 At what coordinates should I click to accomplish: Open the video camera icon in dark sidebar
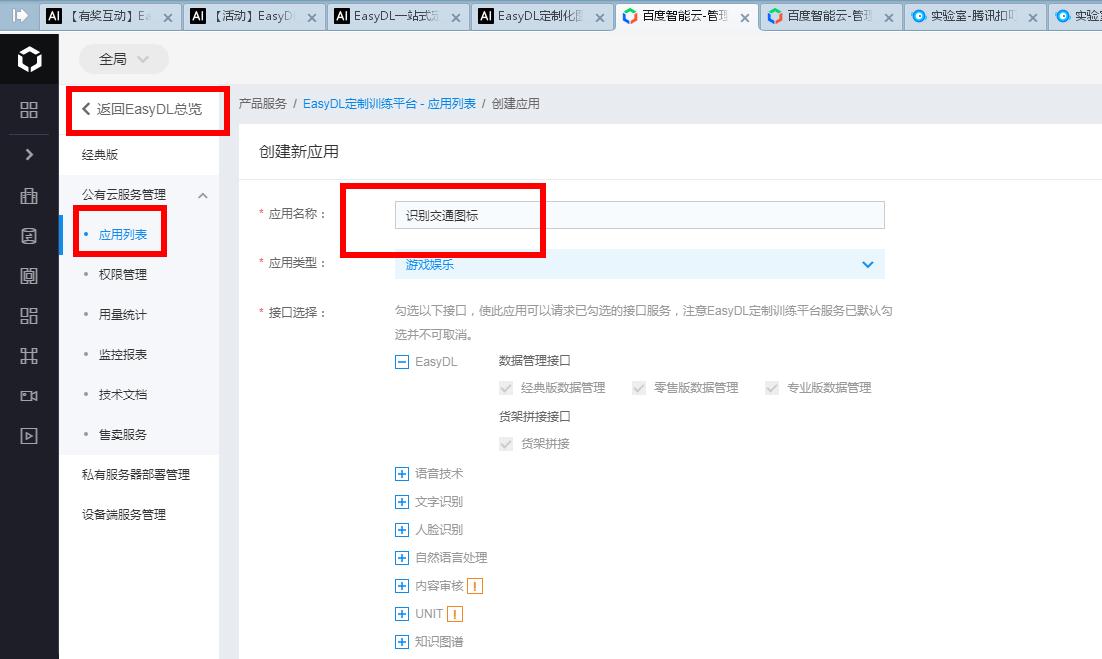point(29,396)
